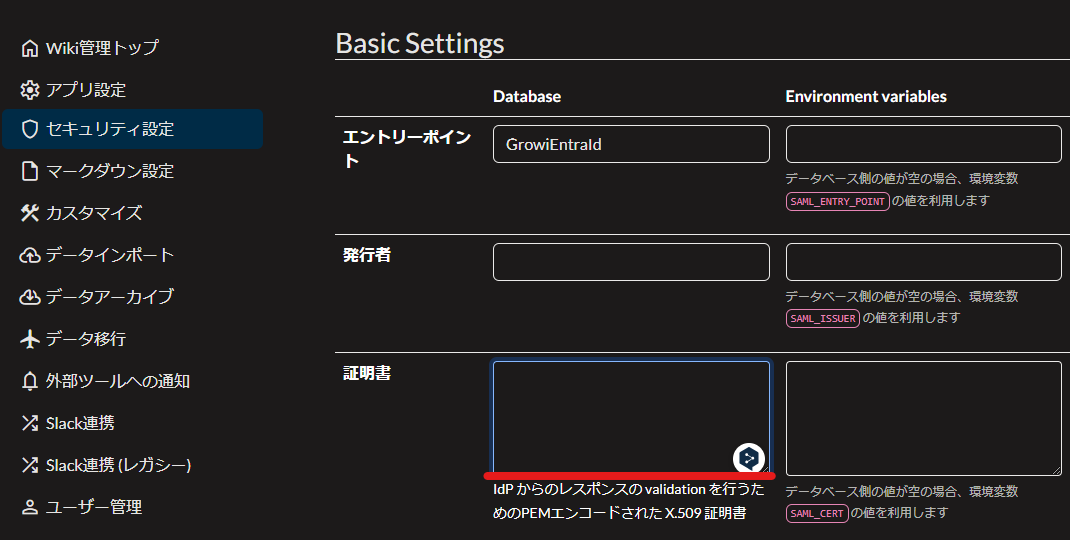Click the SAML_CERT variable tag
Viewport: 1070px width, 540px height.
point(817,513)
